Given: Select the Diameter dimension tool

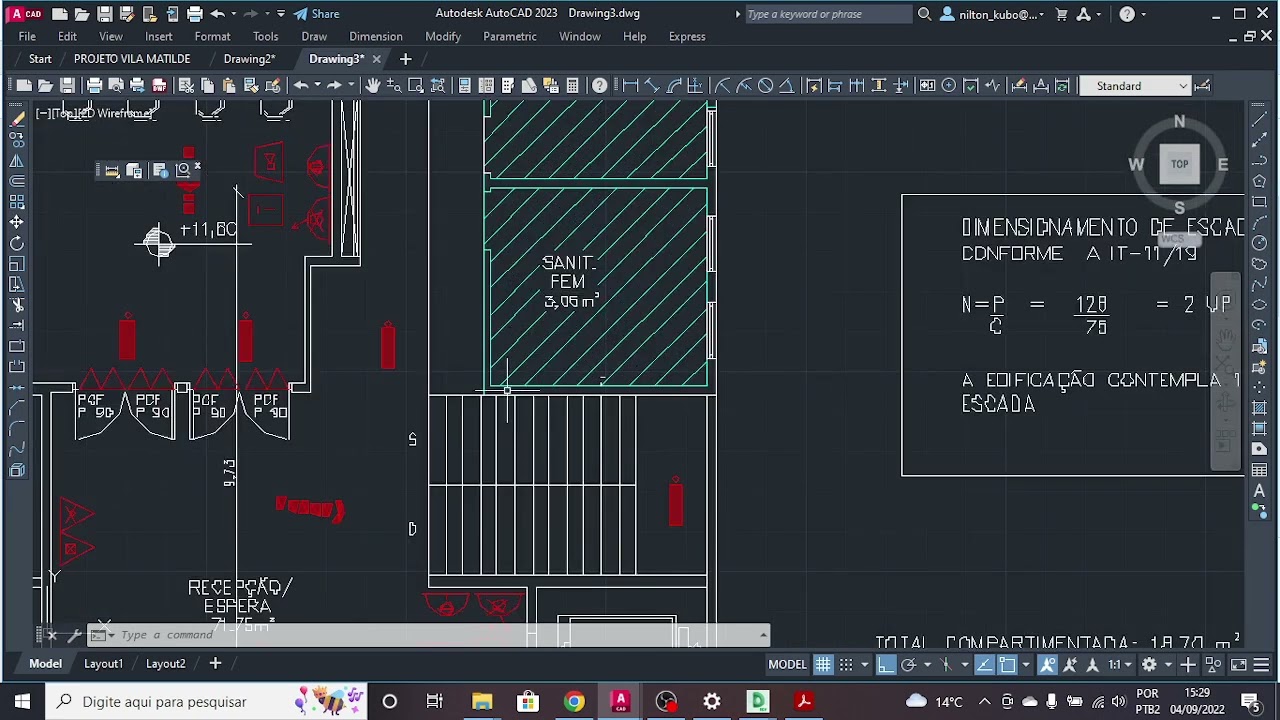Looking at the screenshot, I should 765,86.
